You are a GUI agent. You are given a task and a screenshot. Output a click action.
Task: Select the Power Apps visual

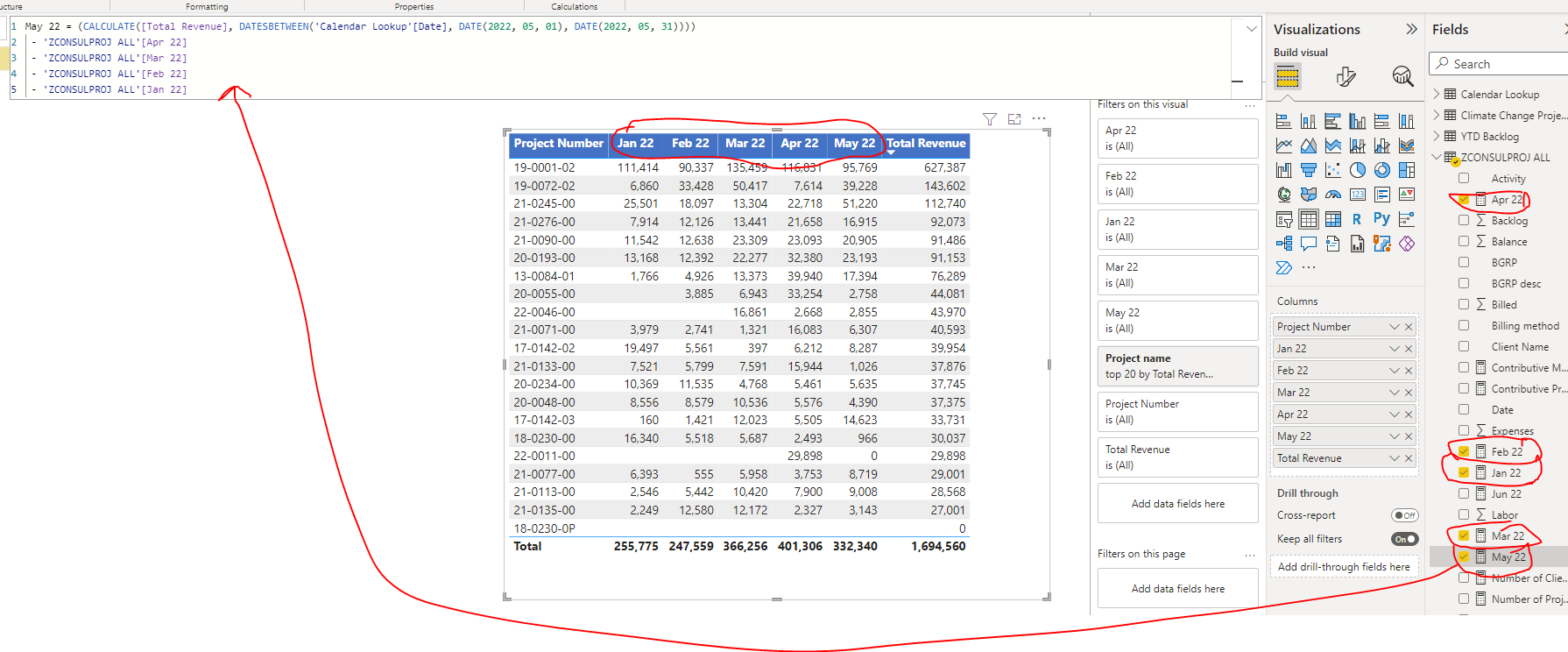pyautogui.click(x=1407, y=244)
